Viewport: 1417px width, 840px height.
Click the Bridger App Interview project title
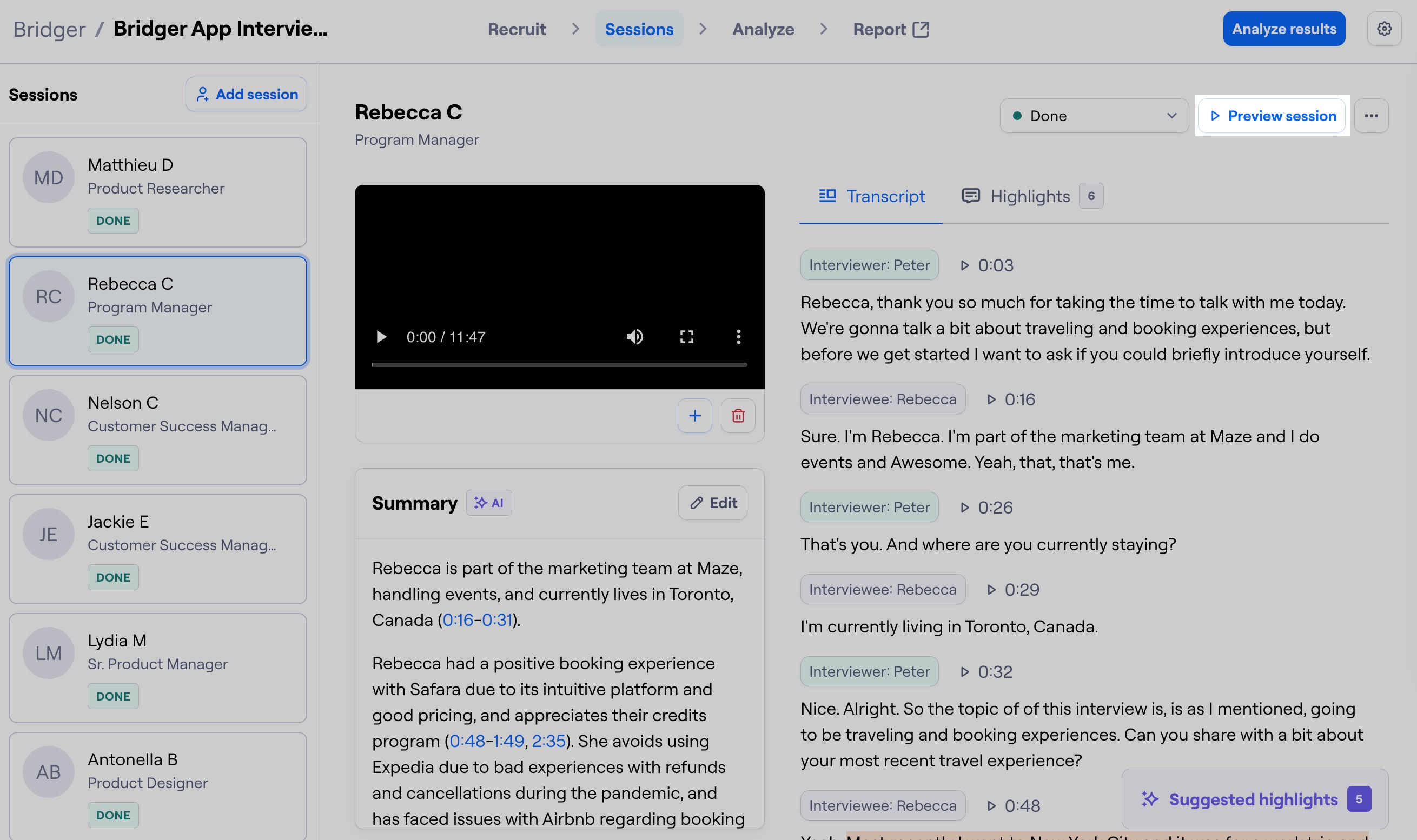pos(220,29)
